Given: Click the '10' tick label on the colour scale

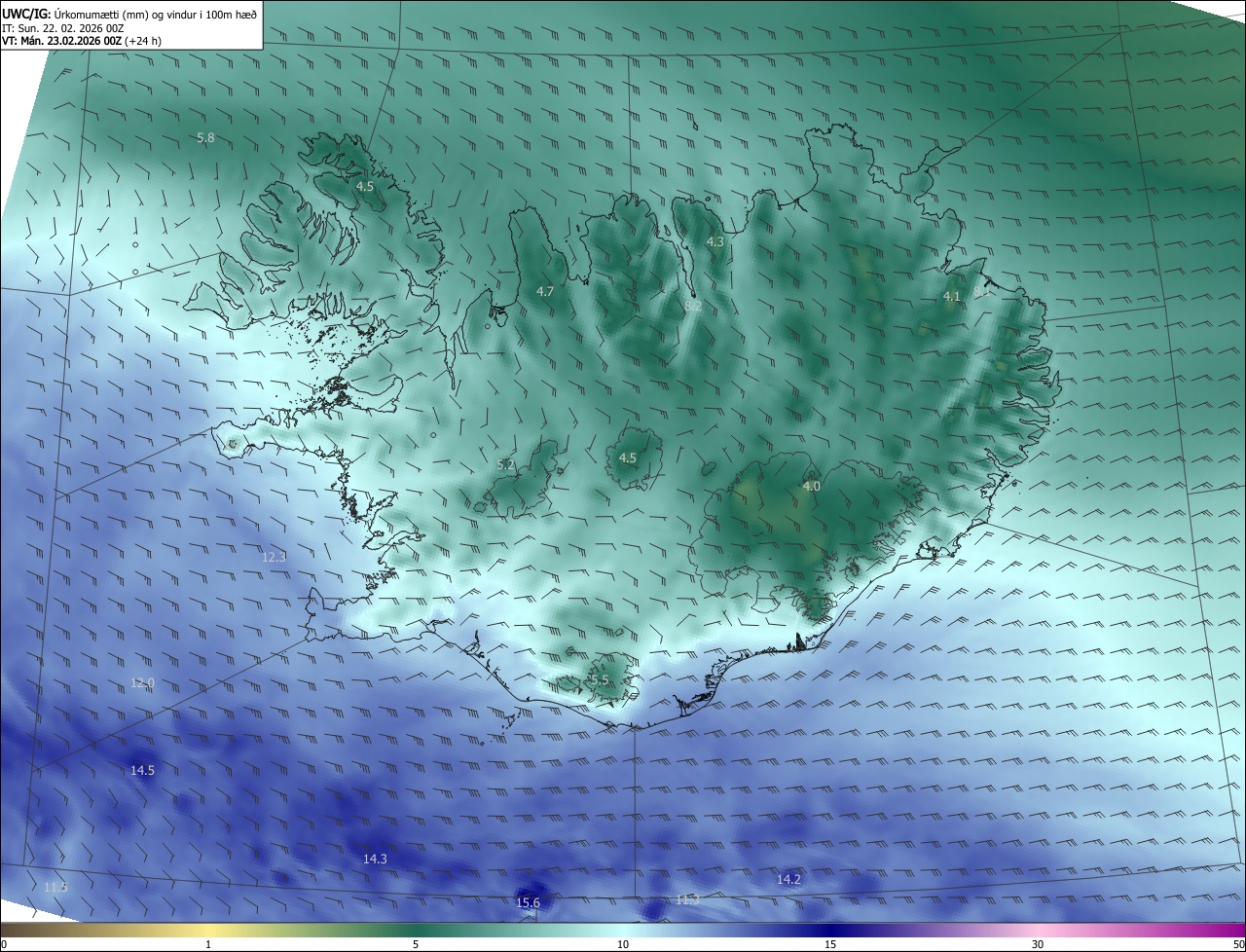Looking at the screenshot, I should pyautogui.click(x=623, y=944).
